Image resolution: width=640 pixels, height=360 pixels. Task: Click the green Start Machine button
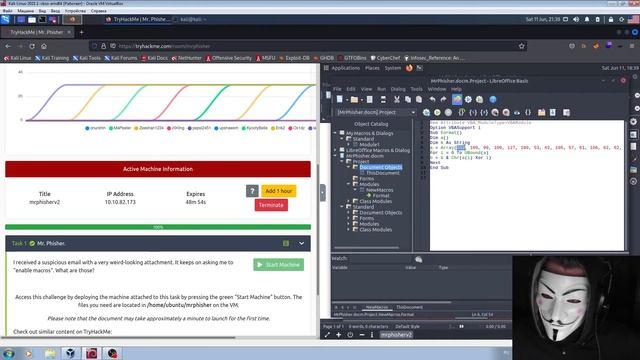click(278, 265)
